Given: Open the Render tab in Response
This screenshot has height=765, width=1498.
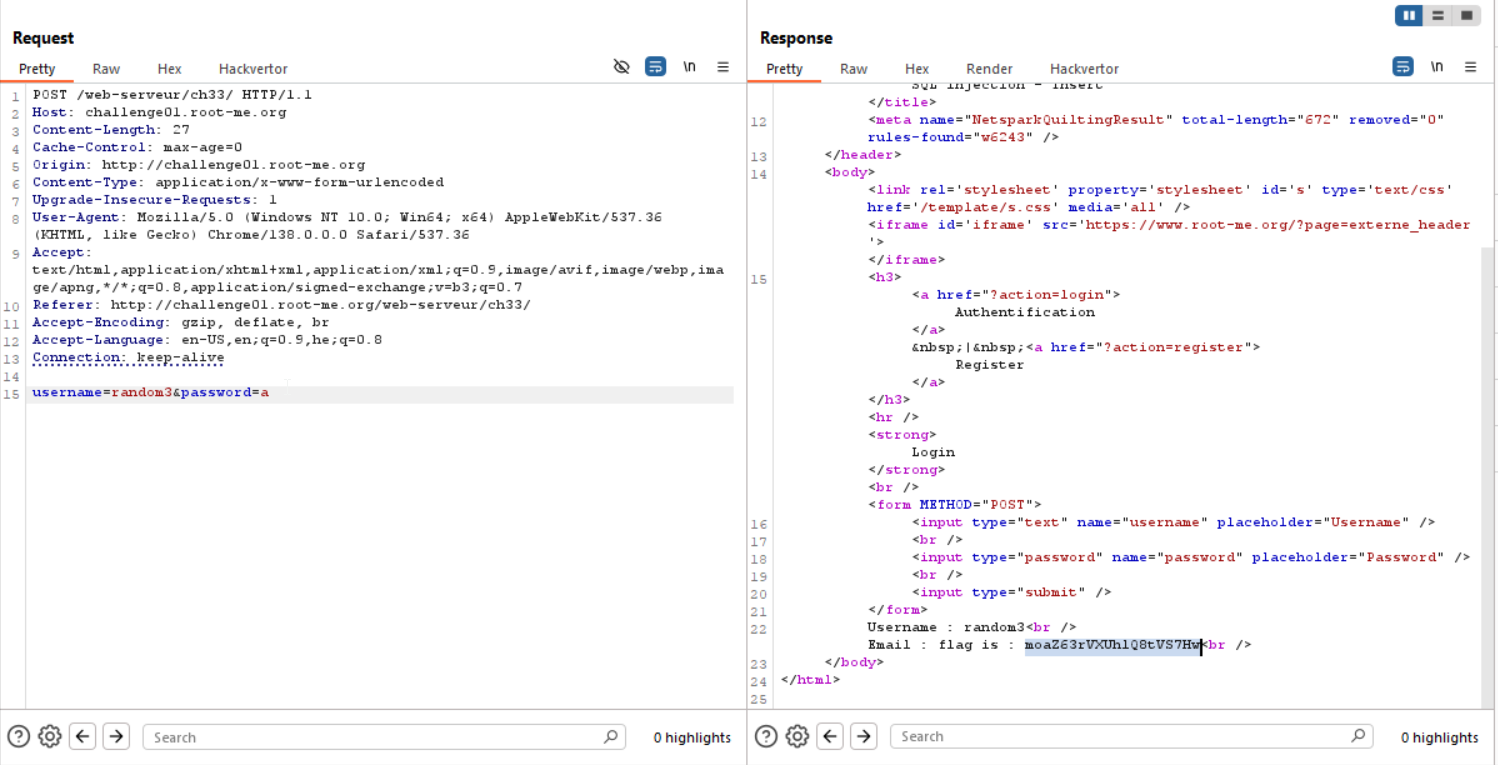Looking at the screenshot, I should tap(989, 69).
